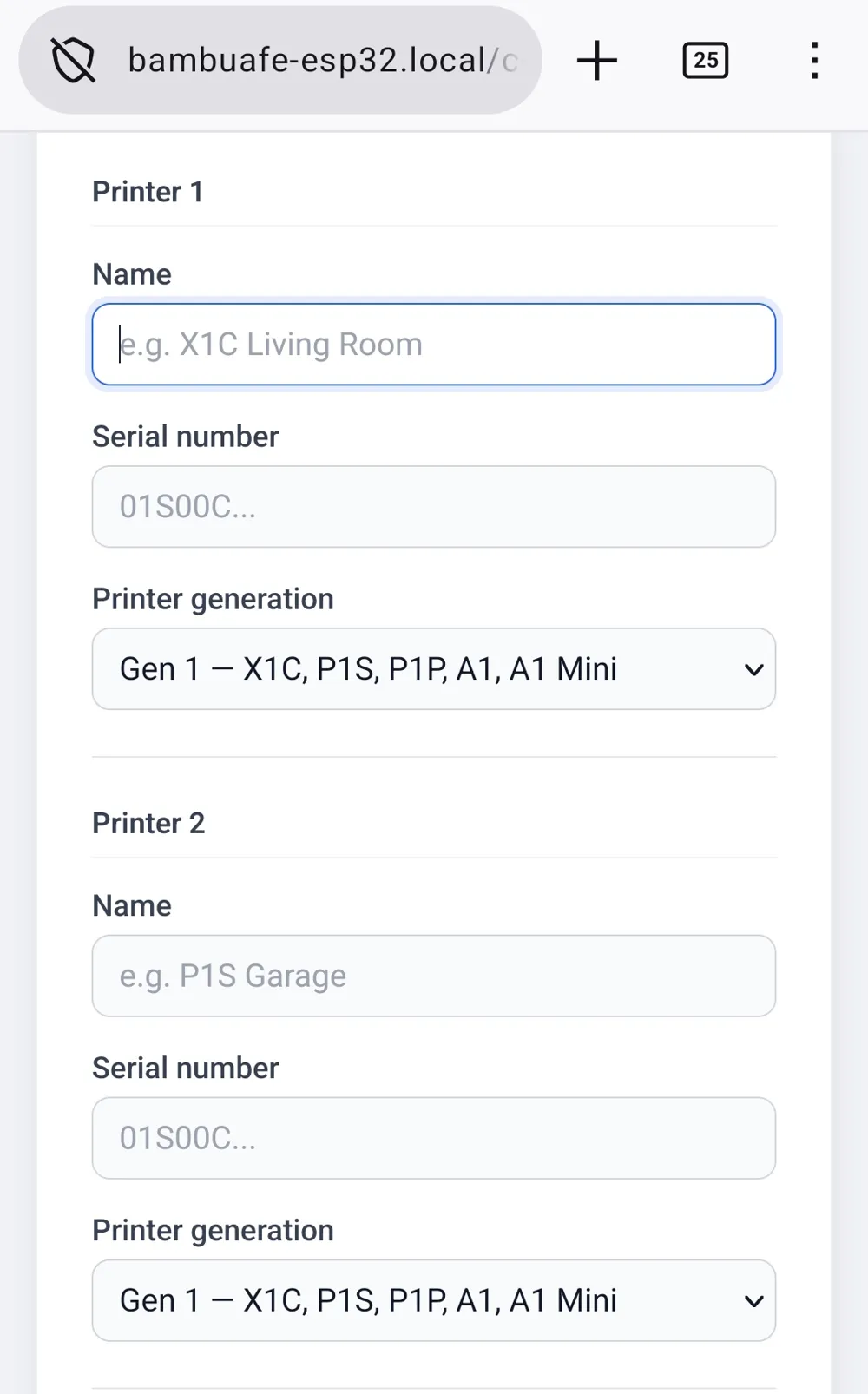
Task: Click the chevron arrow of Printer 2 generation
Action: tap(754, 1301)
